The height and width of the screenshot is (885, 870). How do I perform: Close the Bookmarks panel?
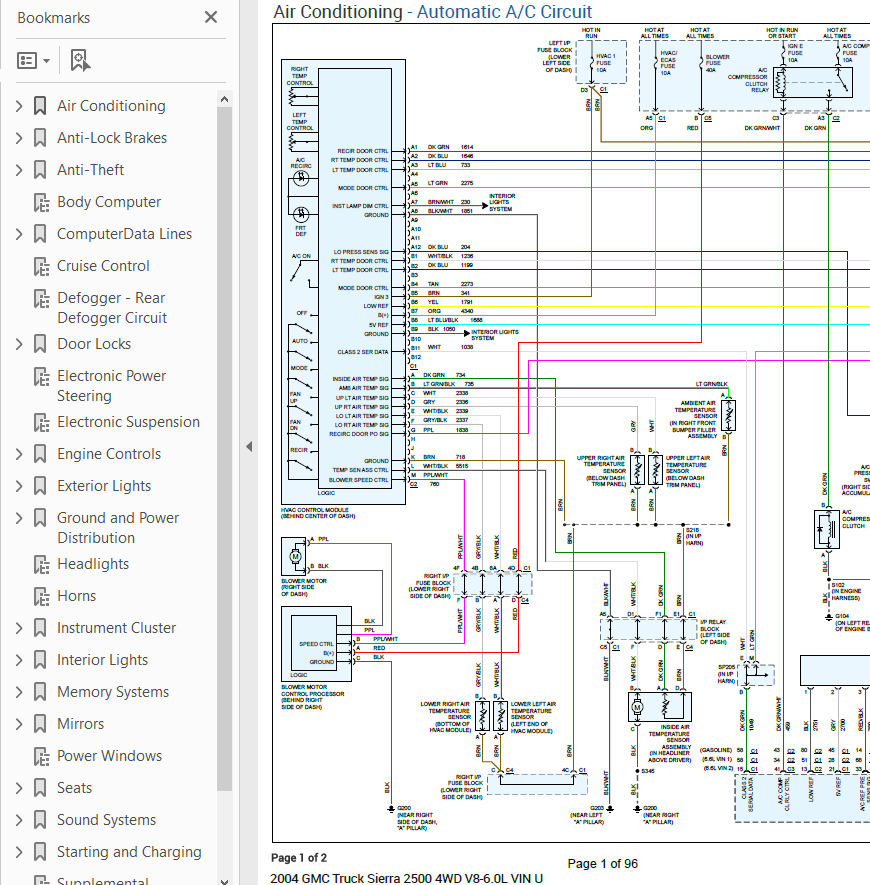(x=211, y=17)
